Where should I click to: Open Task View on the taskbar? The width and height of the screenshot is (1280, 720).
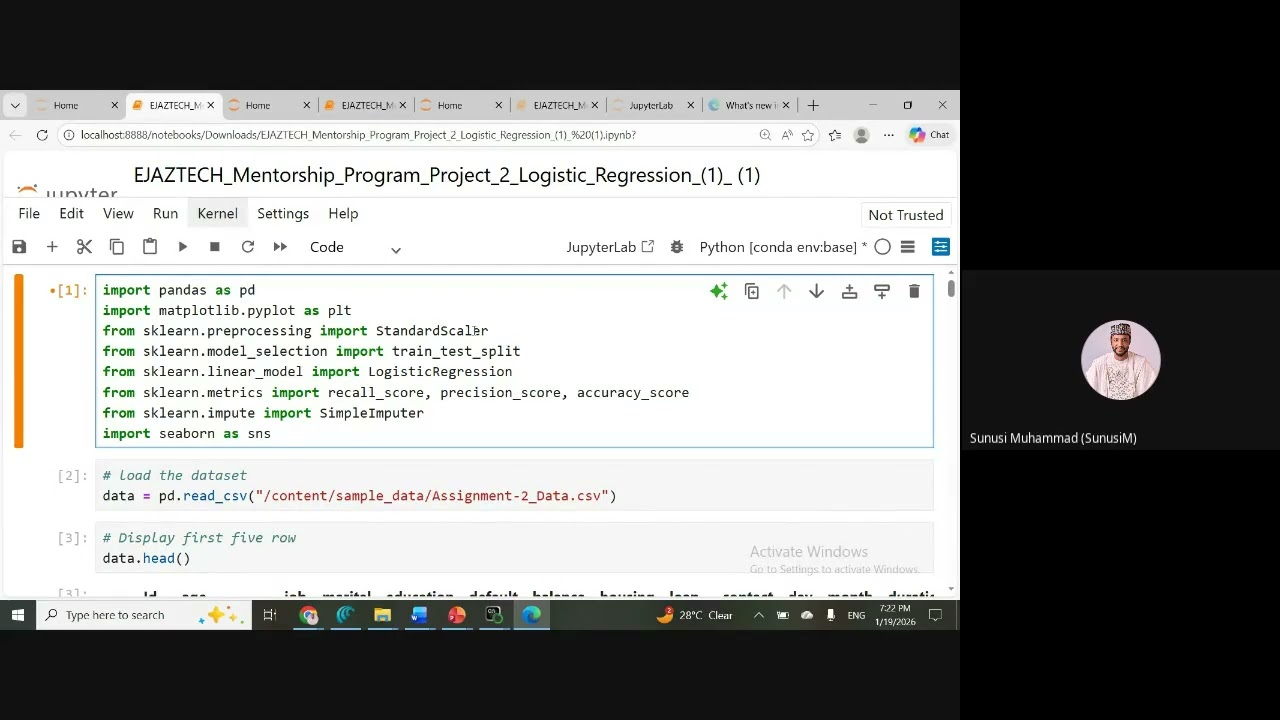(x=270, y=615)
